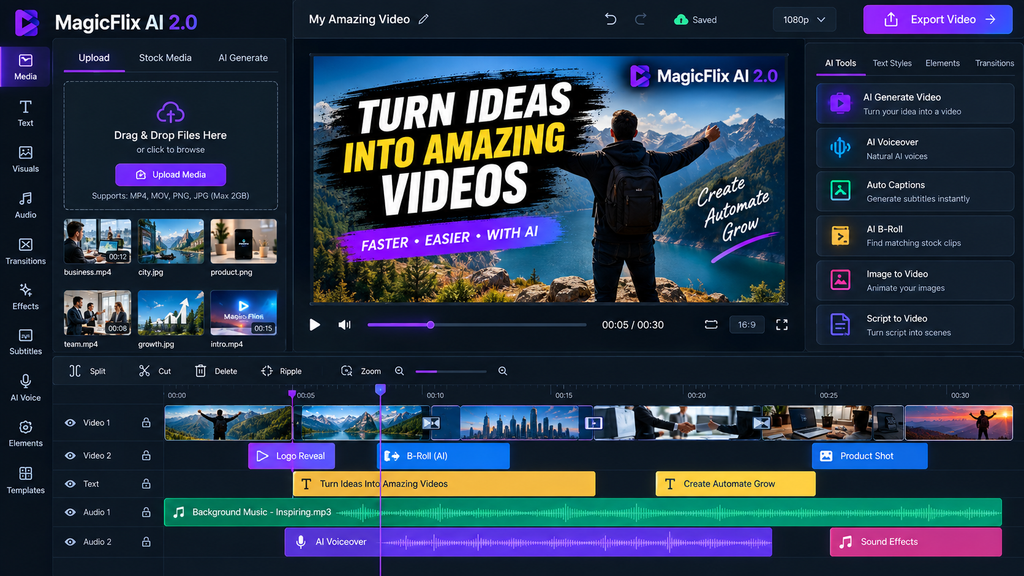Switch to the AI Generate tab

click(x=243, y=58)
